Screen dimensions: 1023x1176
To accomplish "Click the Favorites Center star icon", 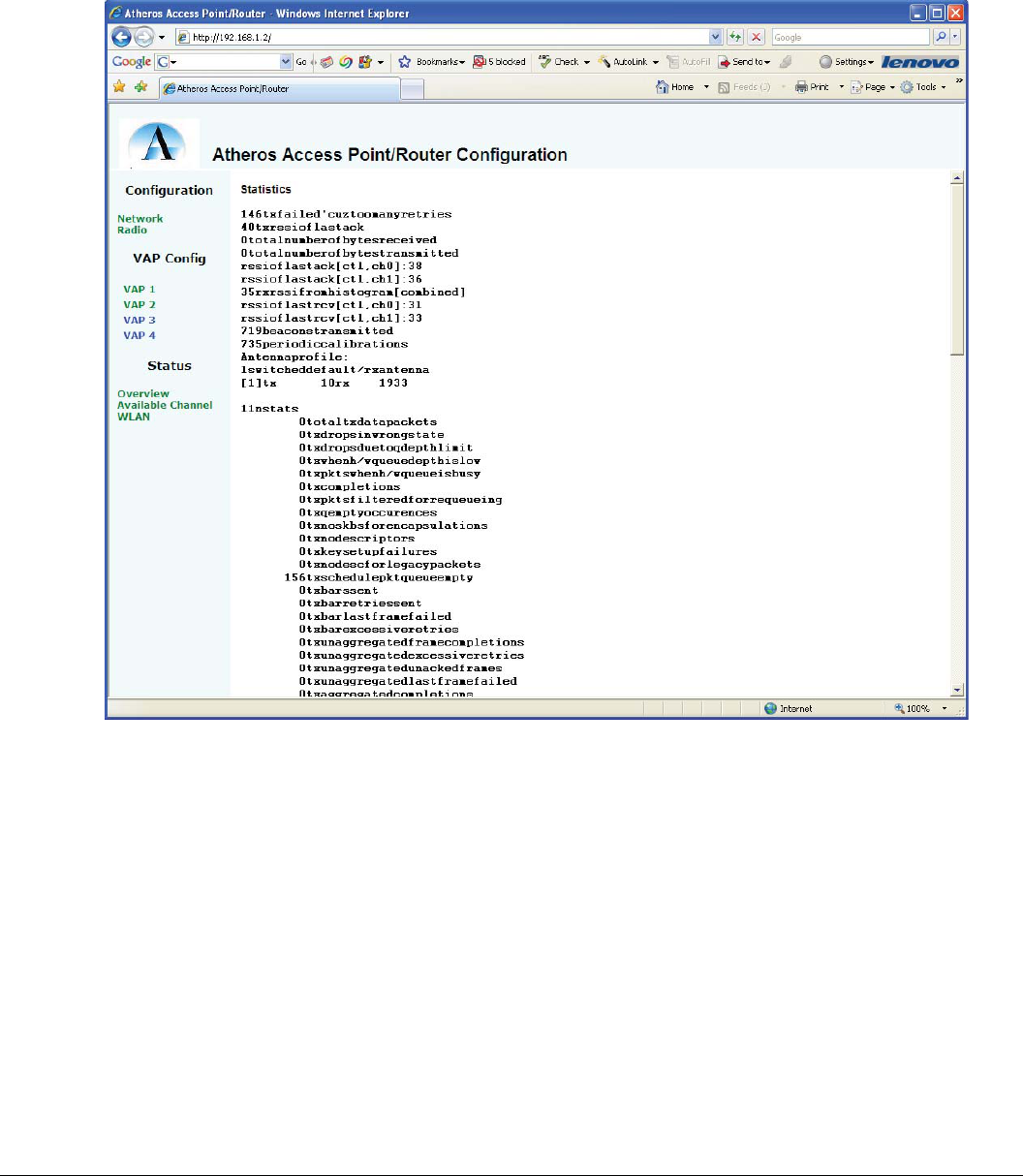I will (x=119, y=87).
